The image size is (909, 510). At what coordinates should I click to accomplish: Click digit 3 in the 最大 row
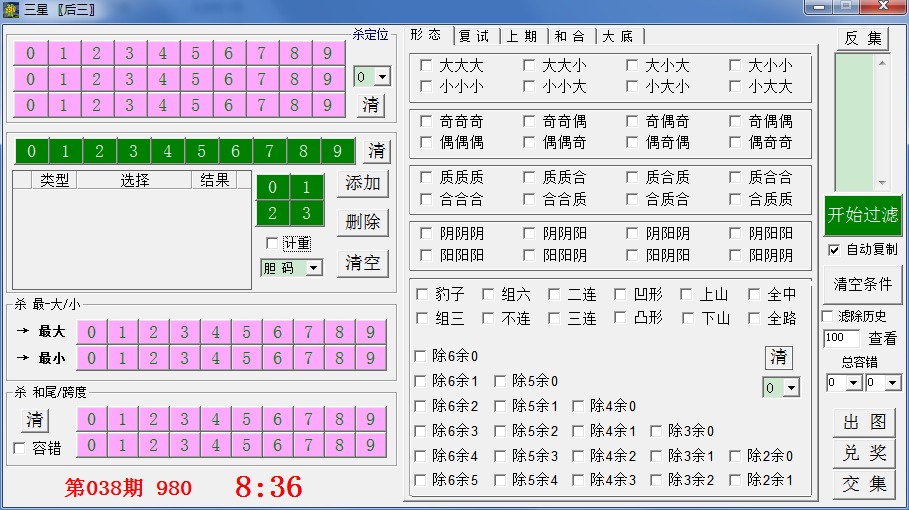coord(184,332)
